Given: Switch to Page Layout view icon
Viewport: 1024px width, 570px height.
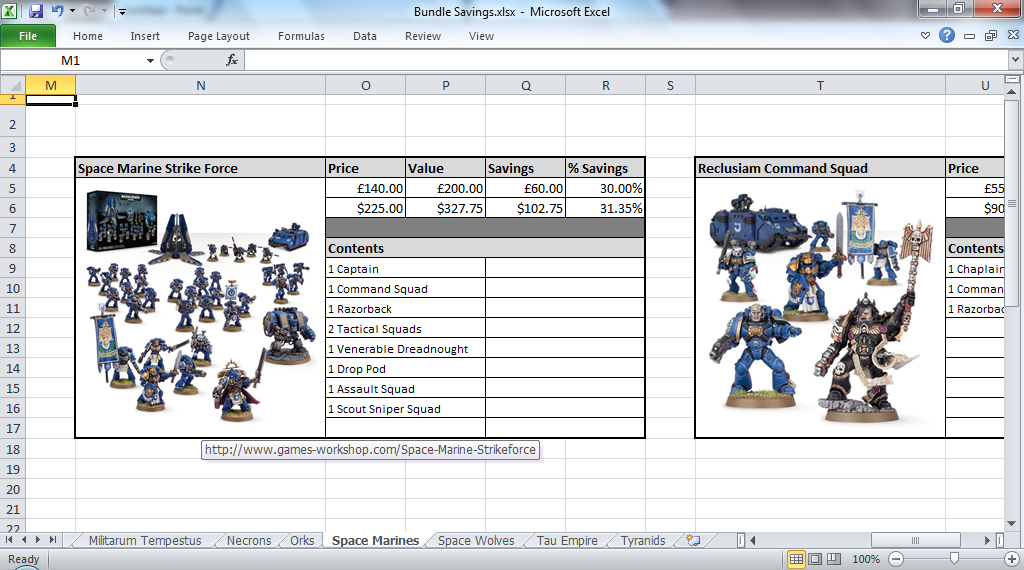Looking at the screenshot, I should click(815, 559).
